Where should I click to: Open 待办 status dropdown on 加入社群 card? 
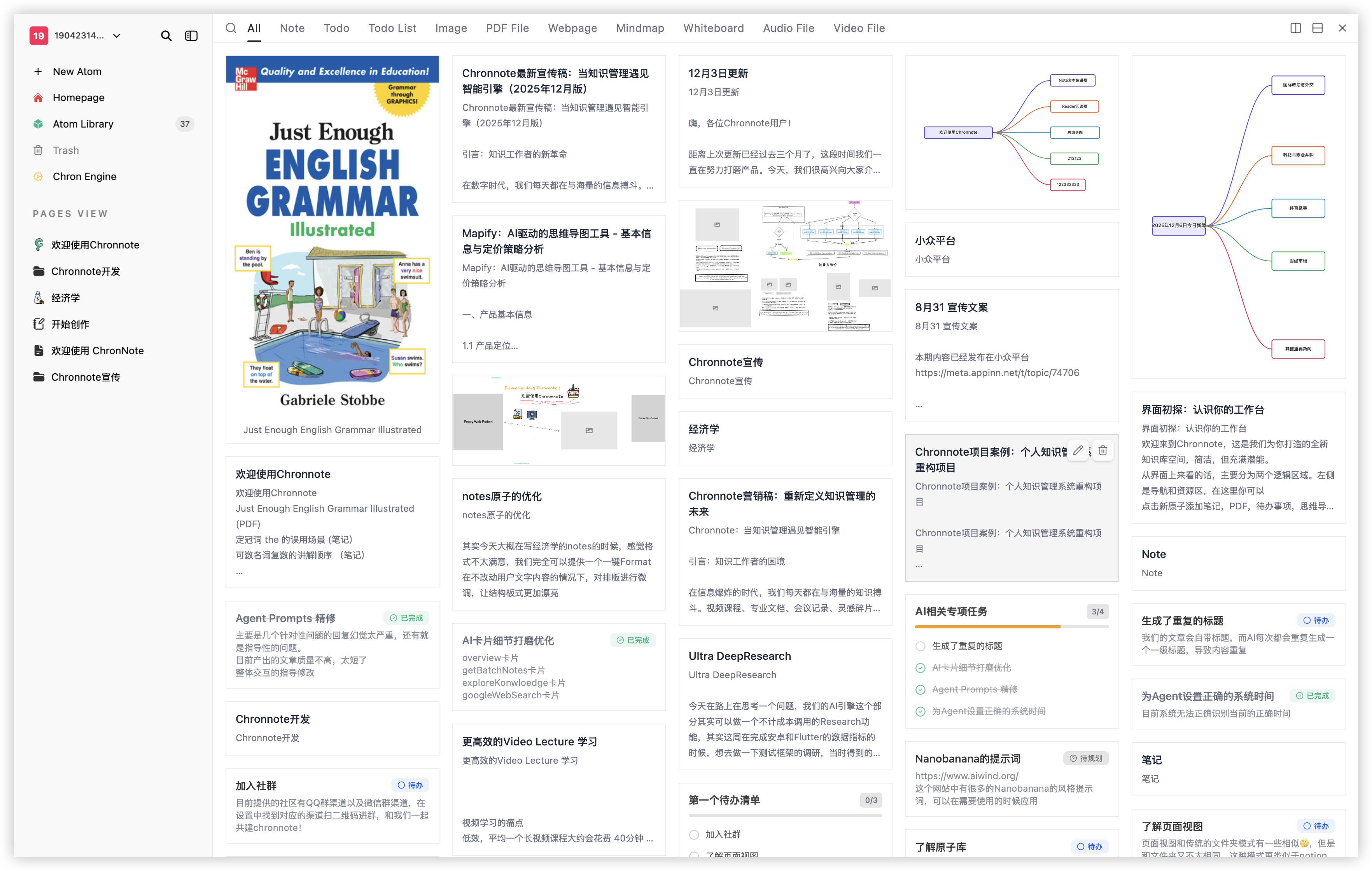[x=410, y=785]
